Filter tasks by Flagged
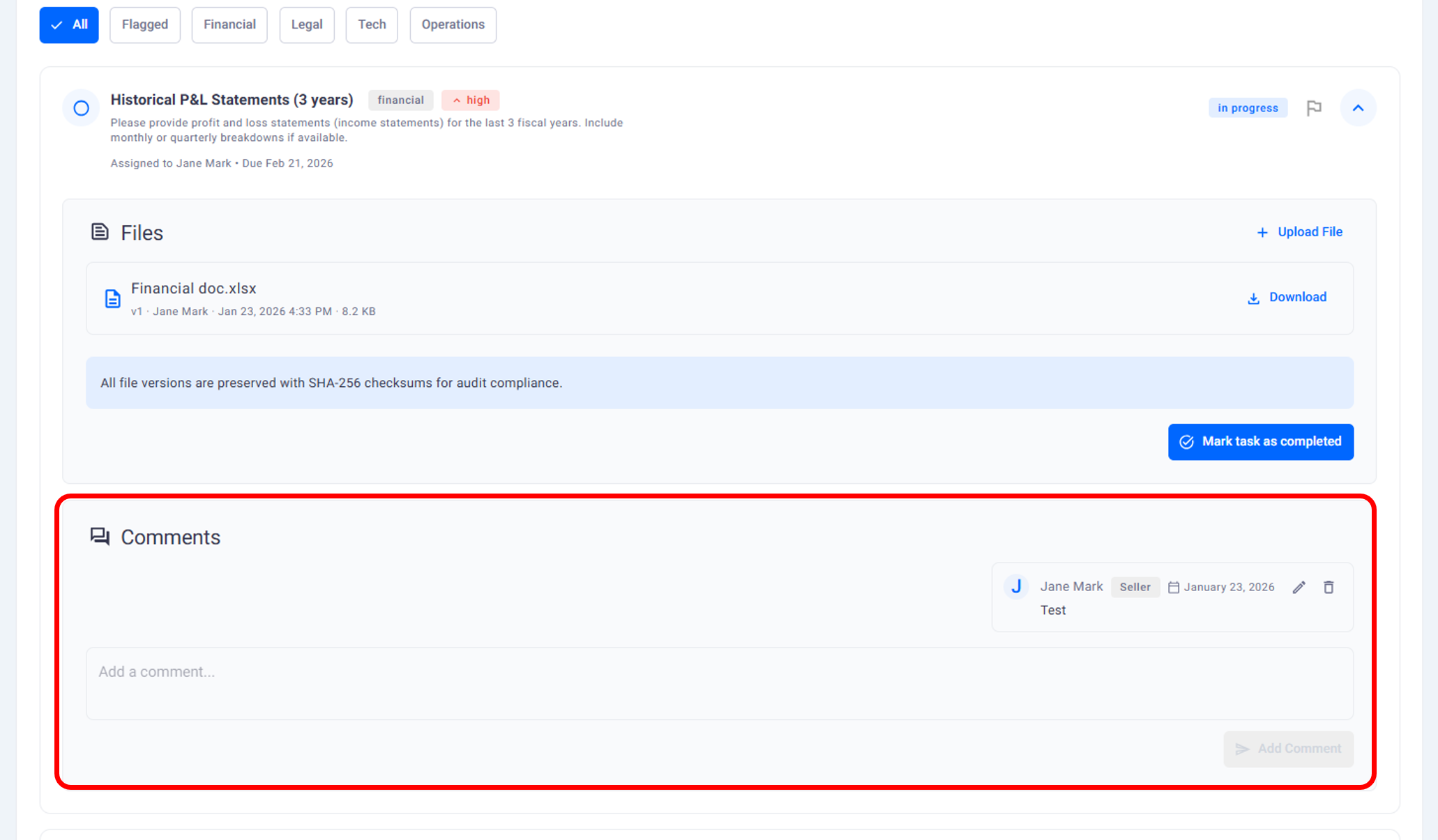This screenshot has width=1438, height=840. tap(145, 25)
